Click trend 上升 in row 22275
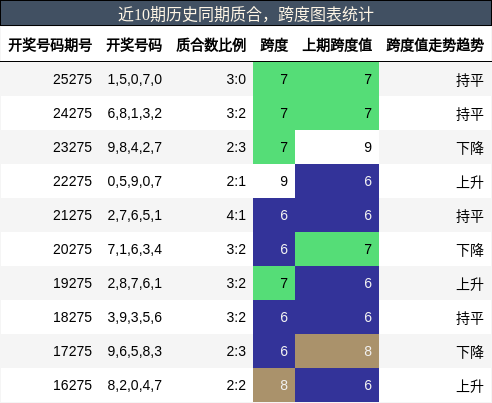 [470, 182]
